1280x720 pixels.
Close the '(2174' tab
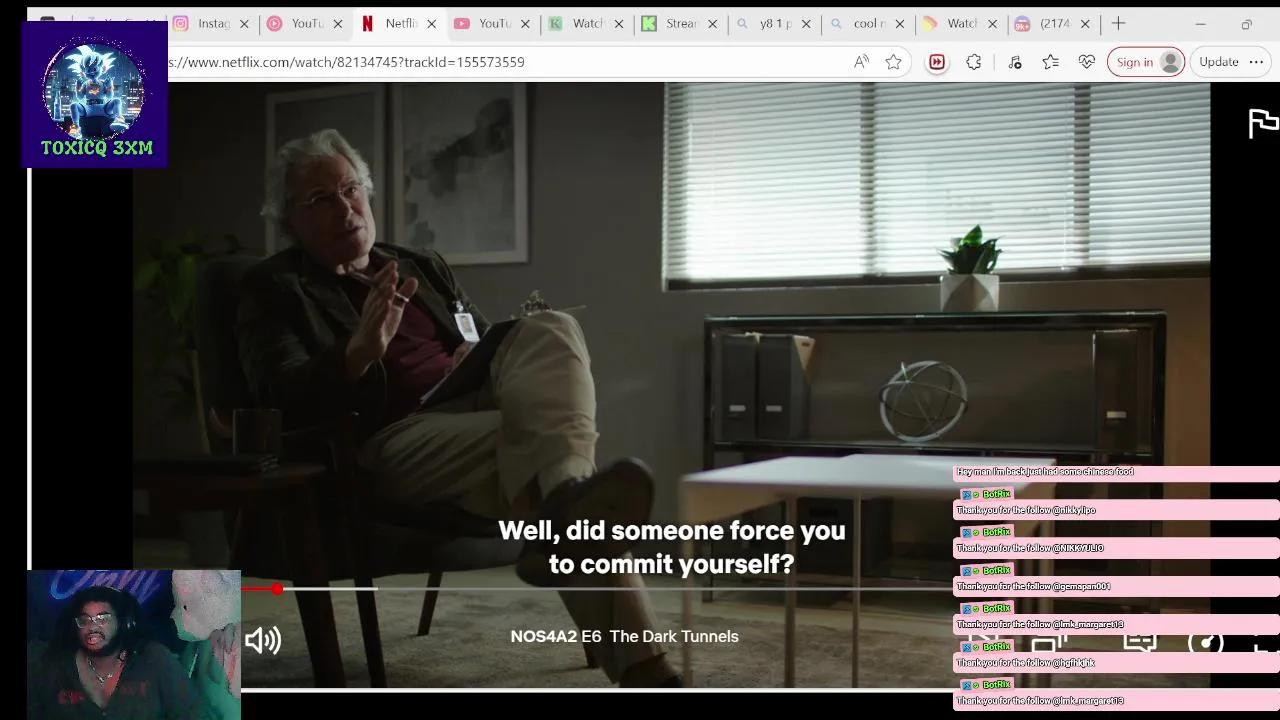click(x=1085, y=23)
